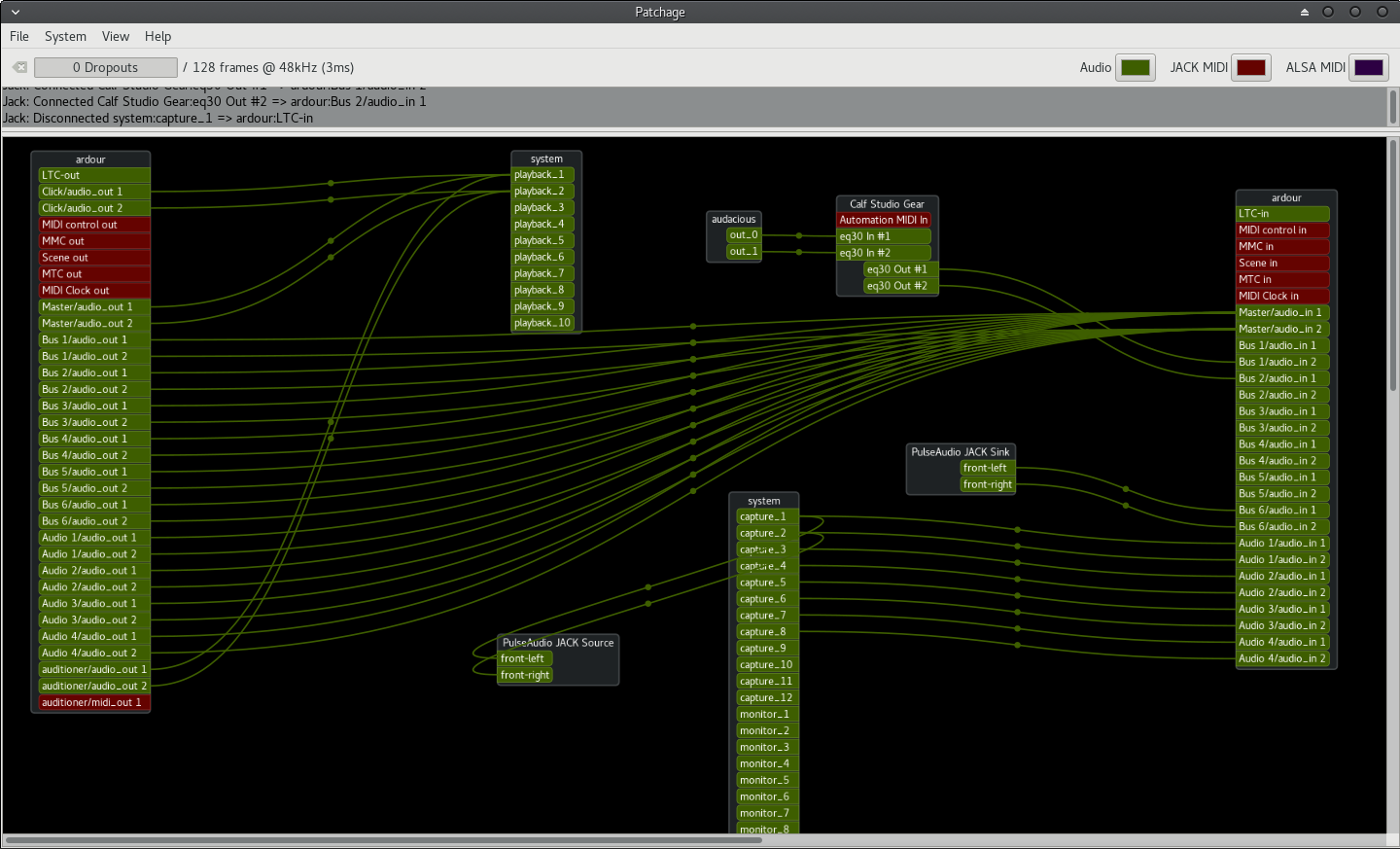Select the audacious module title

733,219
